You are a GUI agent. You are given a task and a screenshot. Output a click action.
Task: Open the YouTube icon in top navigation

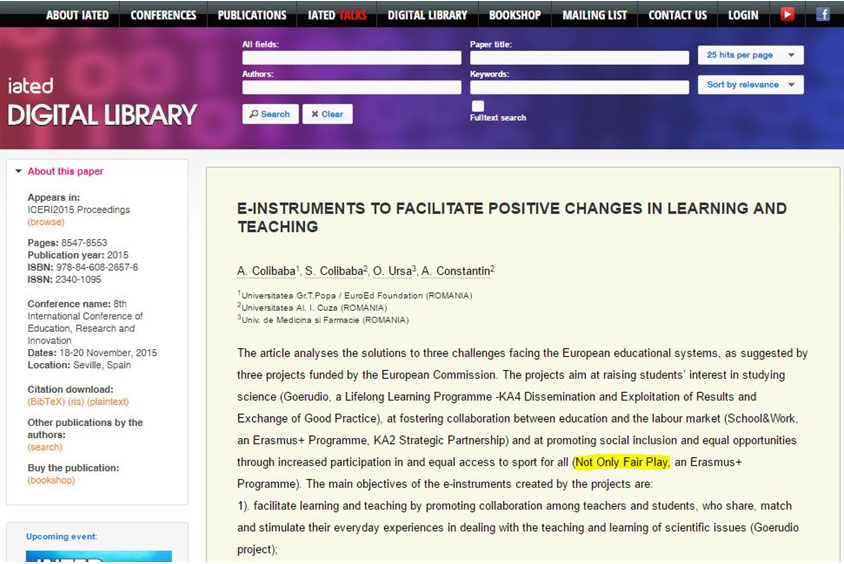tap(787, 14)
